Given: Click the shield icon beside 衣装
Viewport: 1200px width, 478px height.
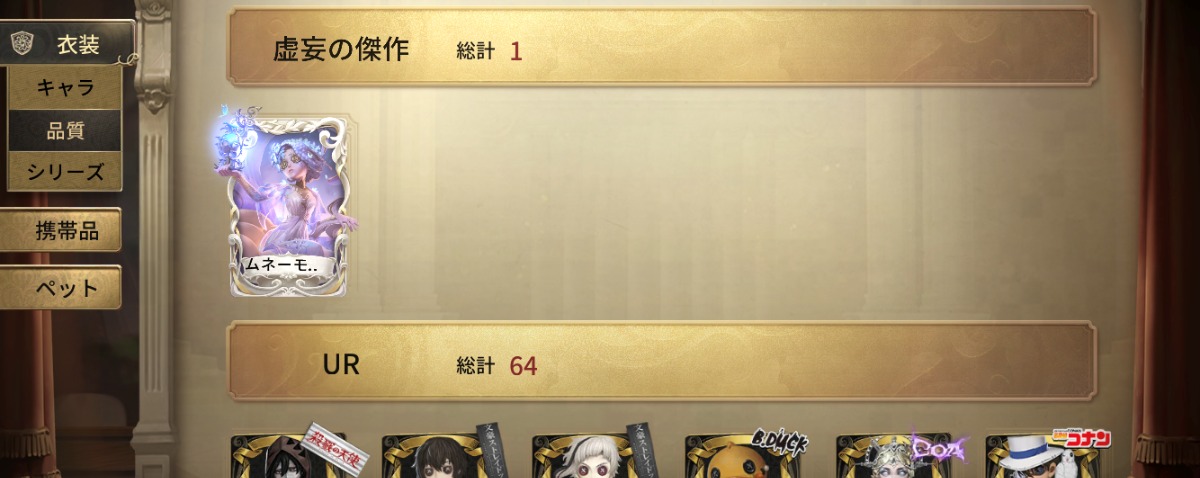Looking at the screenshot, I should point(22,43).
